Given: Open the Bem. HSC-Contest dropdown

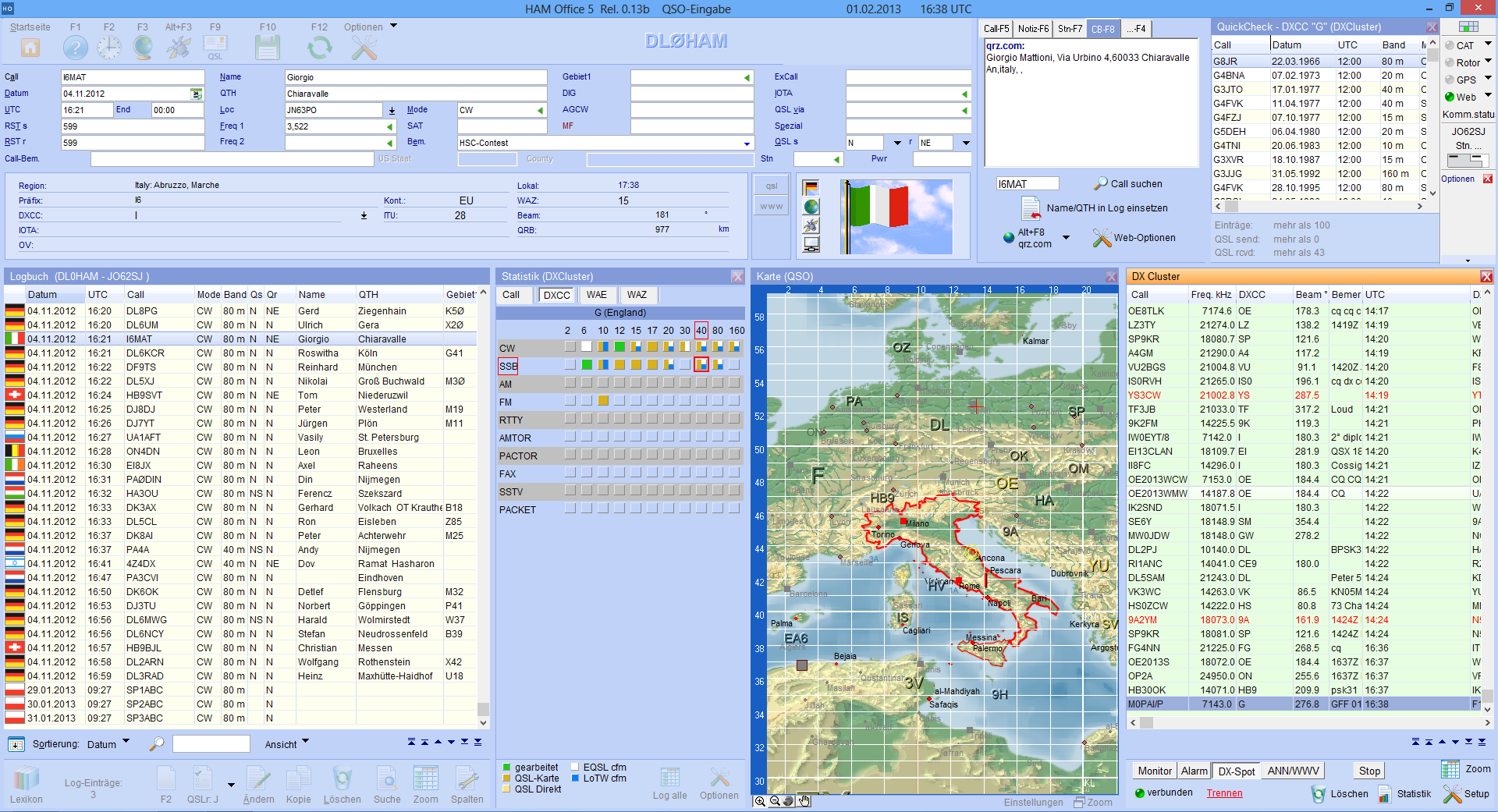Looking at the screenshot, I should [x=747, y=144].
